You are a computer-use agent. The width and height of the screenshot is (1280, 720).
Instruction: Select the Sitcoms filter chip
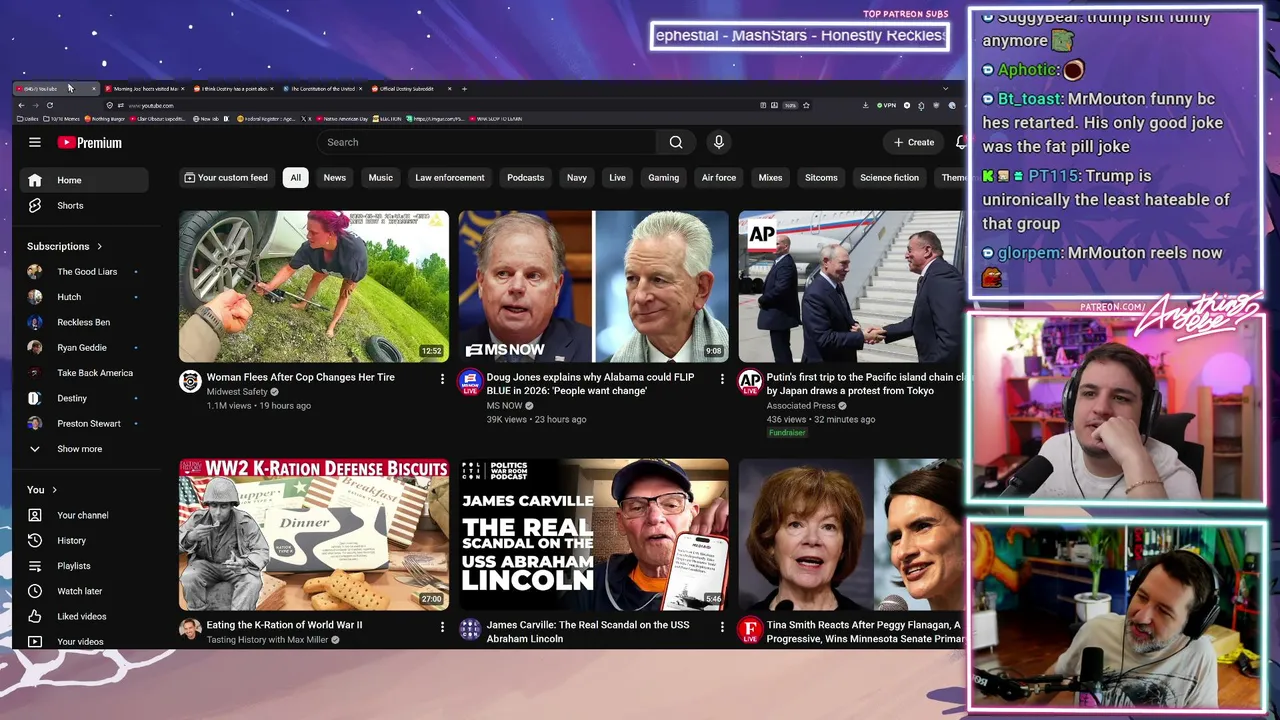(821, 178)
